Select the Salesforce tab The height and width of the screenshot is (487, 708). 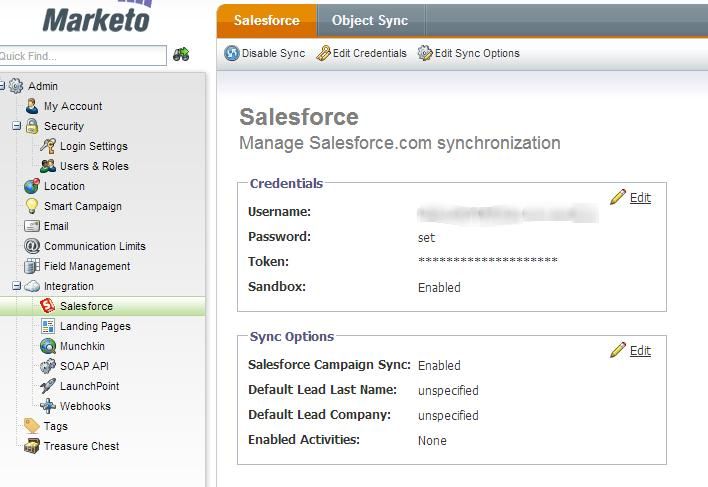(x=266, y=20)
